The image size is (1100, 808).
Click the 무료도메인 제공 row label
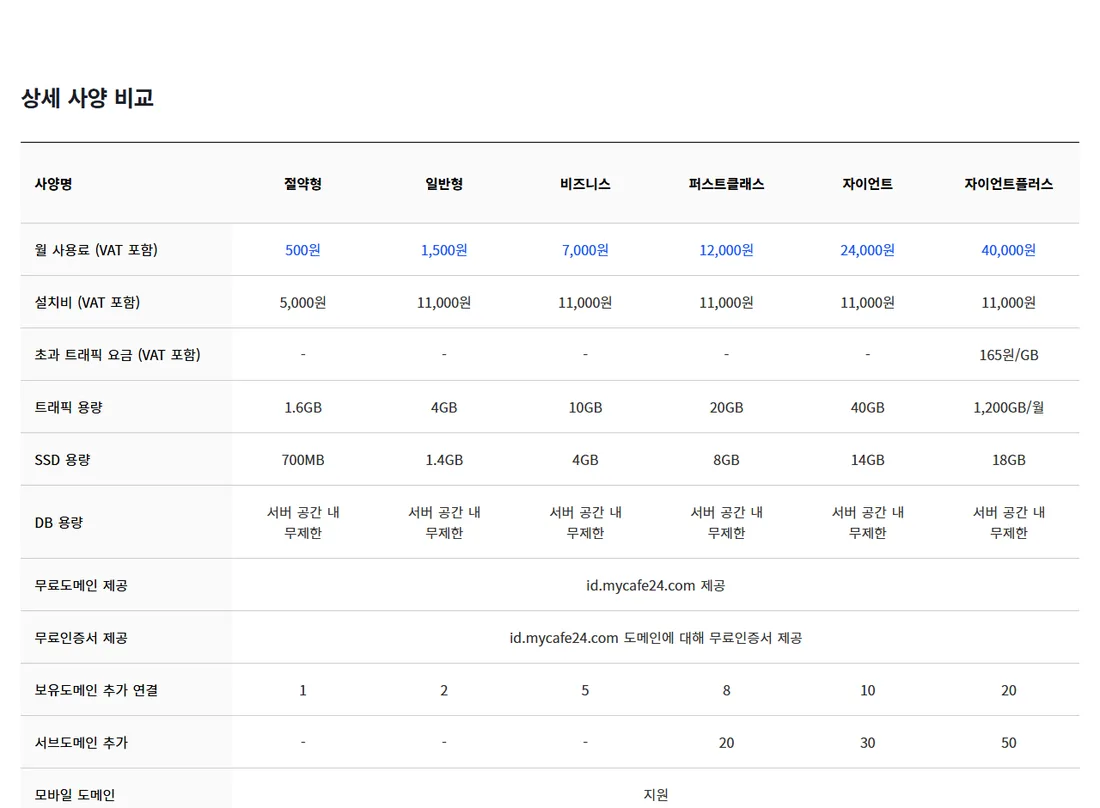(x=81, y=586)
